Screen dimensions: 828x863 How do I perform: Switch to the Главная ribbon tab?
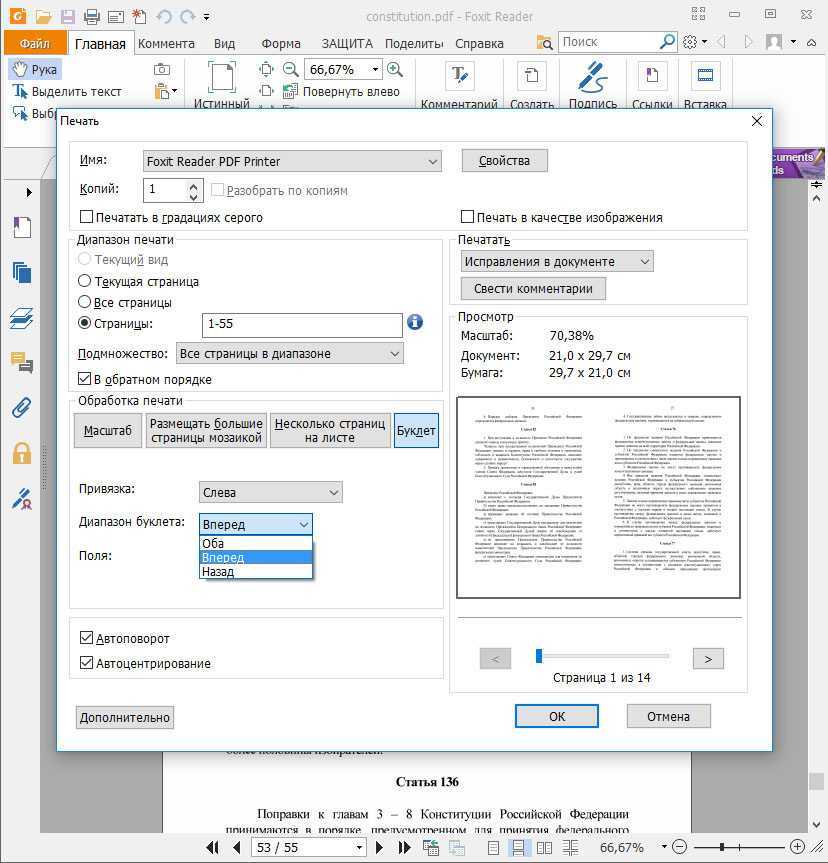click(100, 43)
